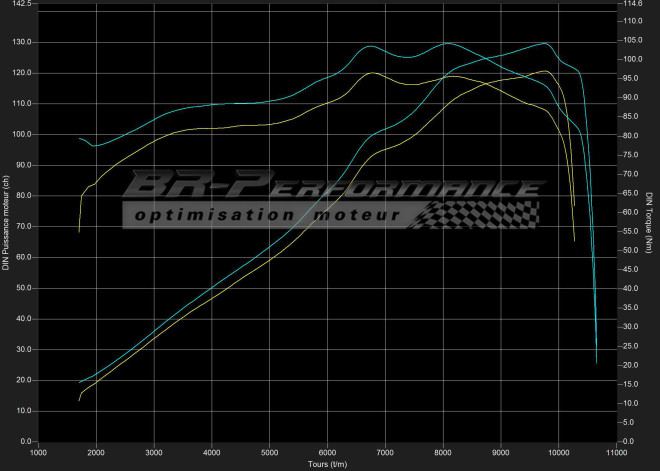Click the 8000 tick label on x-axis
The height and width of the screenshot is (471, 660).
pyautogui.click(x=443, y=453)
